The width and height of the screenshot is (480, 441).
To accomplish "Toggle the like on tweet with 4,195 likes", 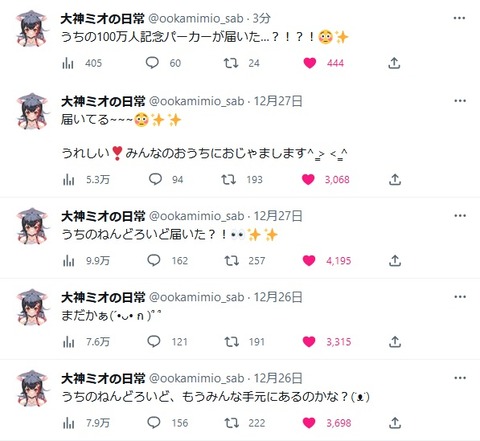I will click(x=309, y=260).
